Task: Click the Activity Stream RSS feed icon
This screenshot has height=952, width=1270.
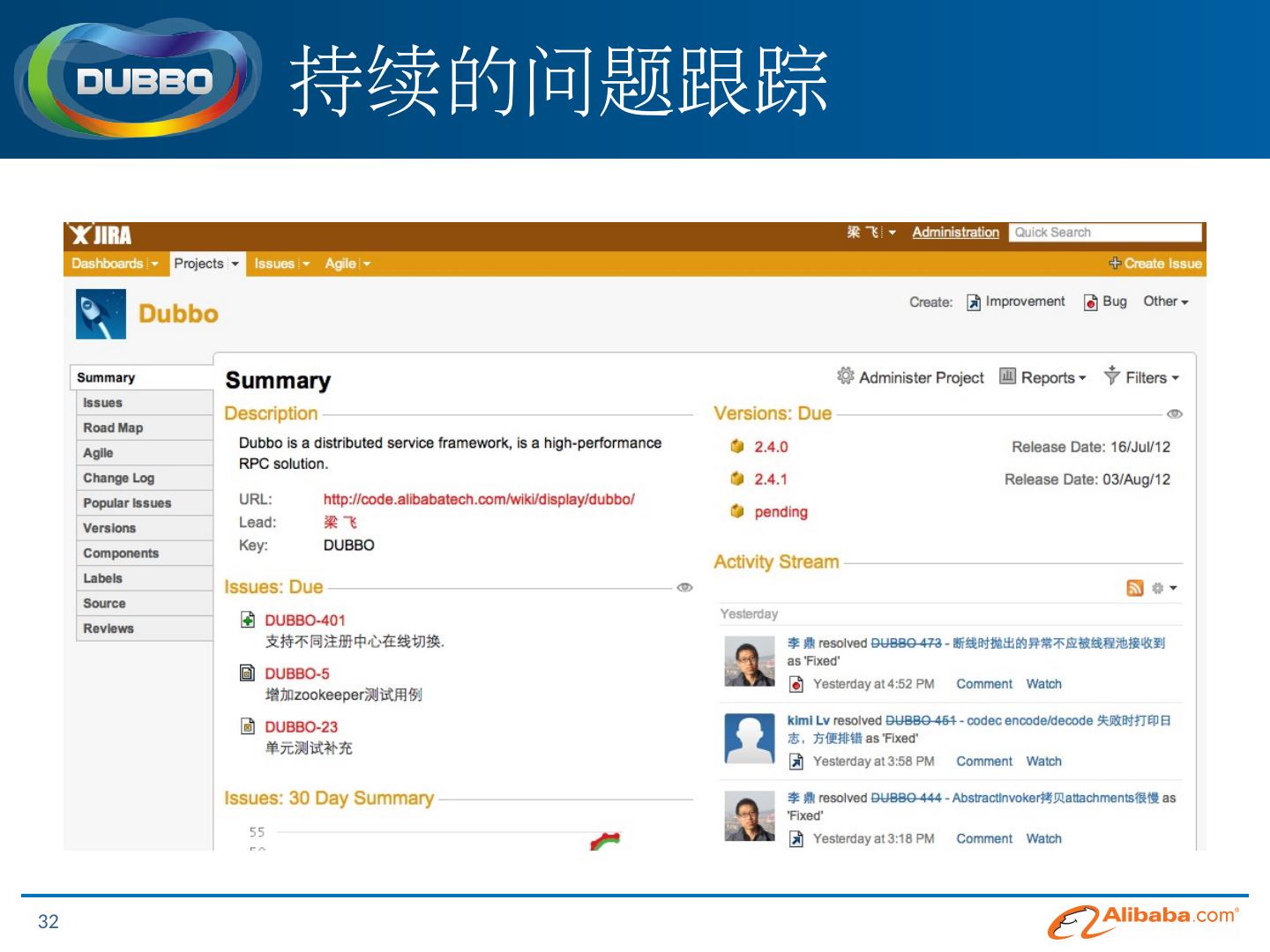Action: pyautogui.click(x=1135, y=588)
